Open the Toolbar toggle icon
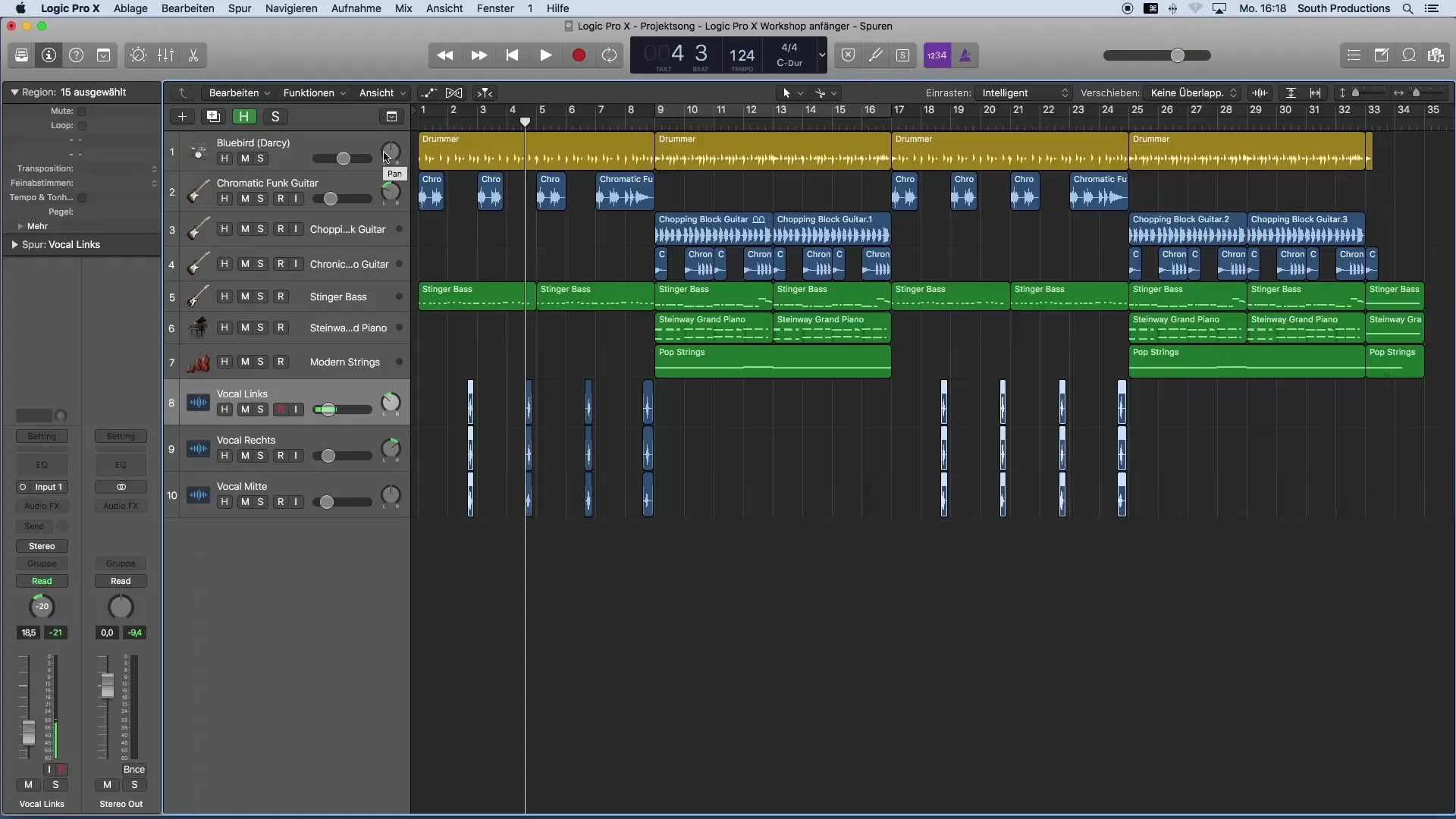The image size is (1456, 819). click(x=104, y=55)
